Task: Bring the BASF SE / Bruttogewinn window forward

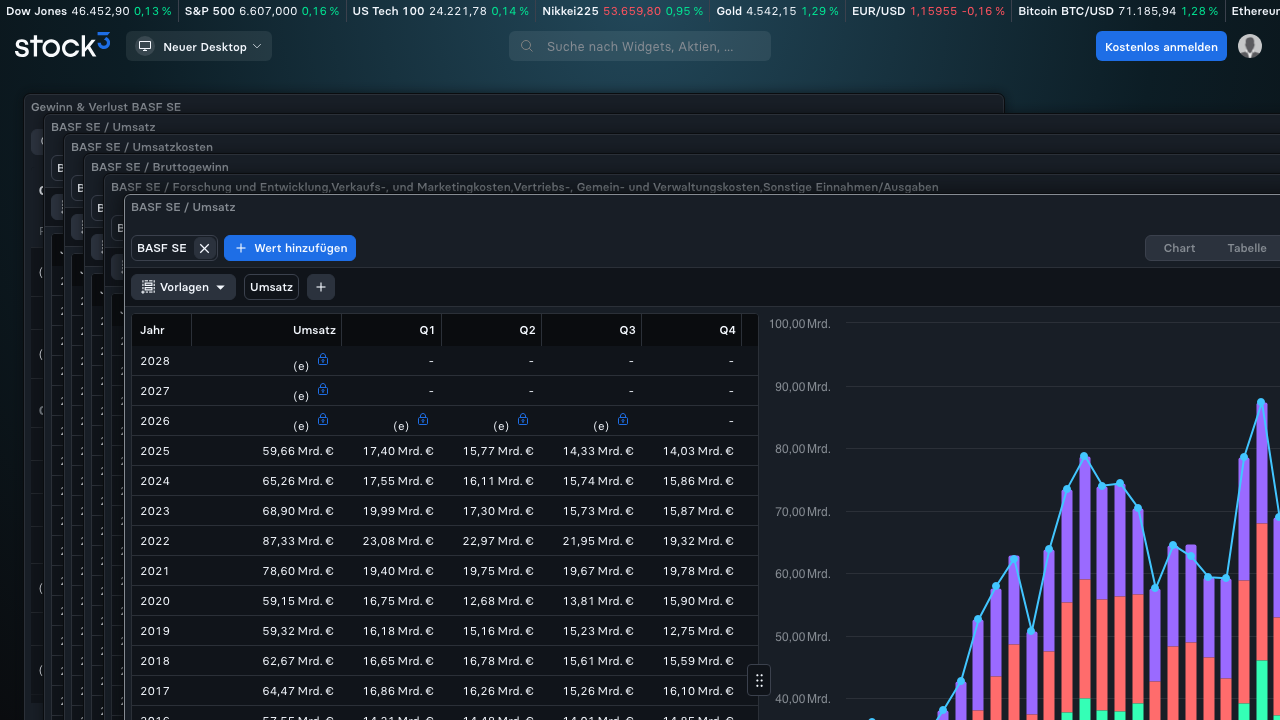Action: [160, 167]
